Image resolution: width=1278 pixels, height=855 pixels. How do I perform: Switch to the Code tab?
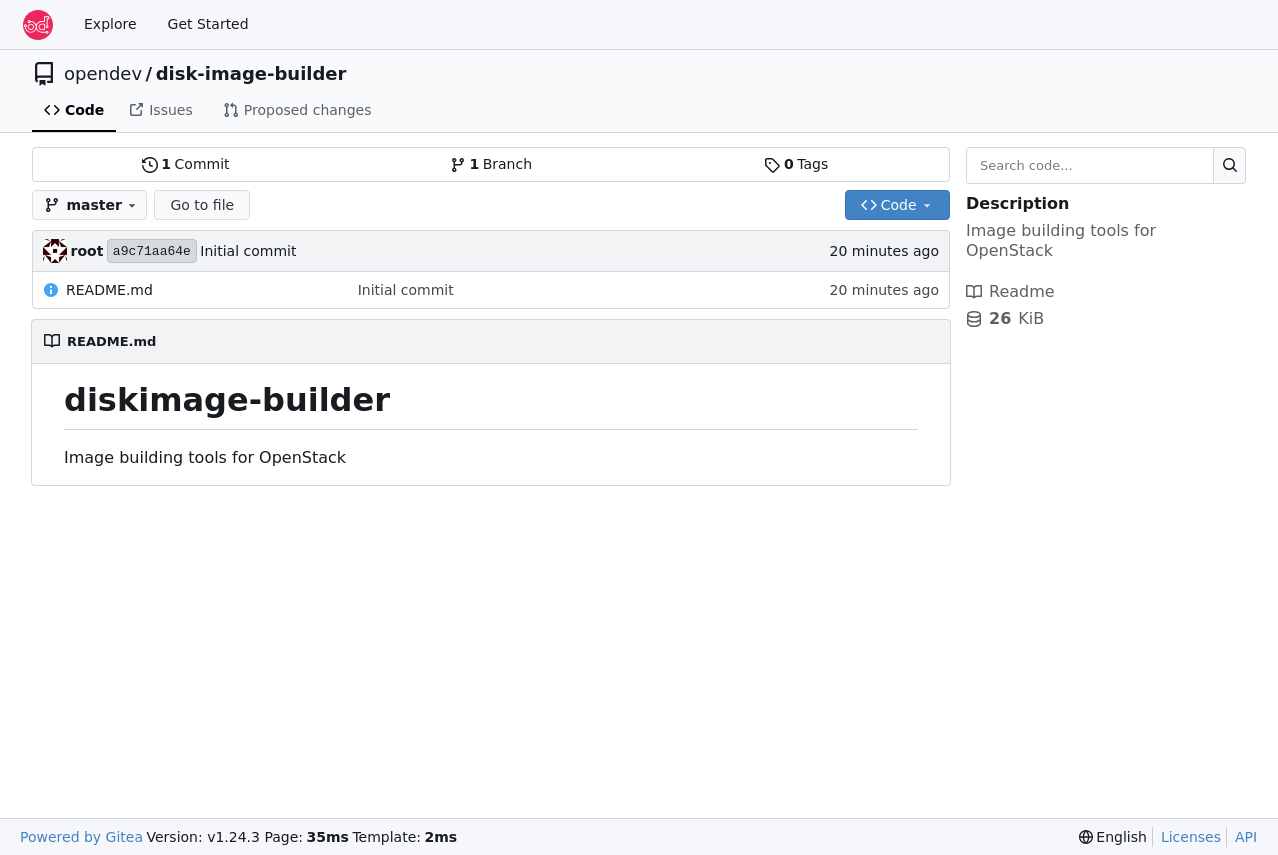[x=74, y=110]
